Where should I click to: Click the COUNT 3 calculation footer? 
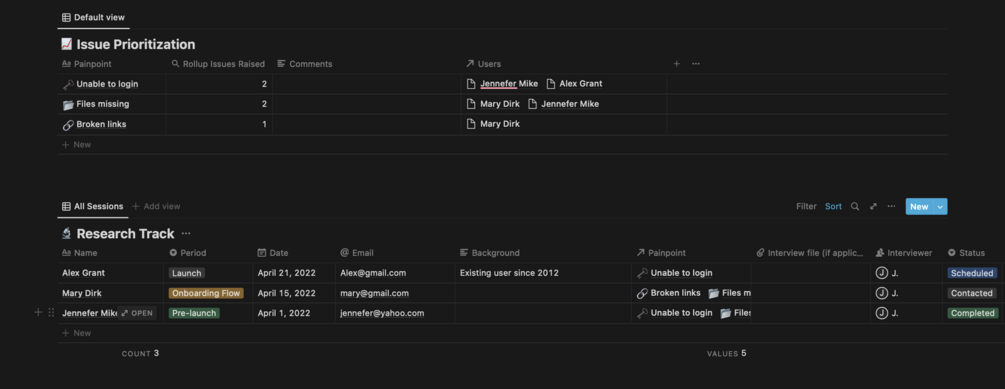[140, 354]
